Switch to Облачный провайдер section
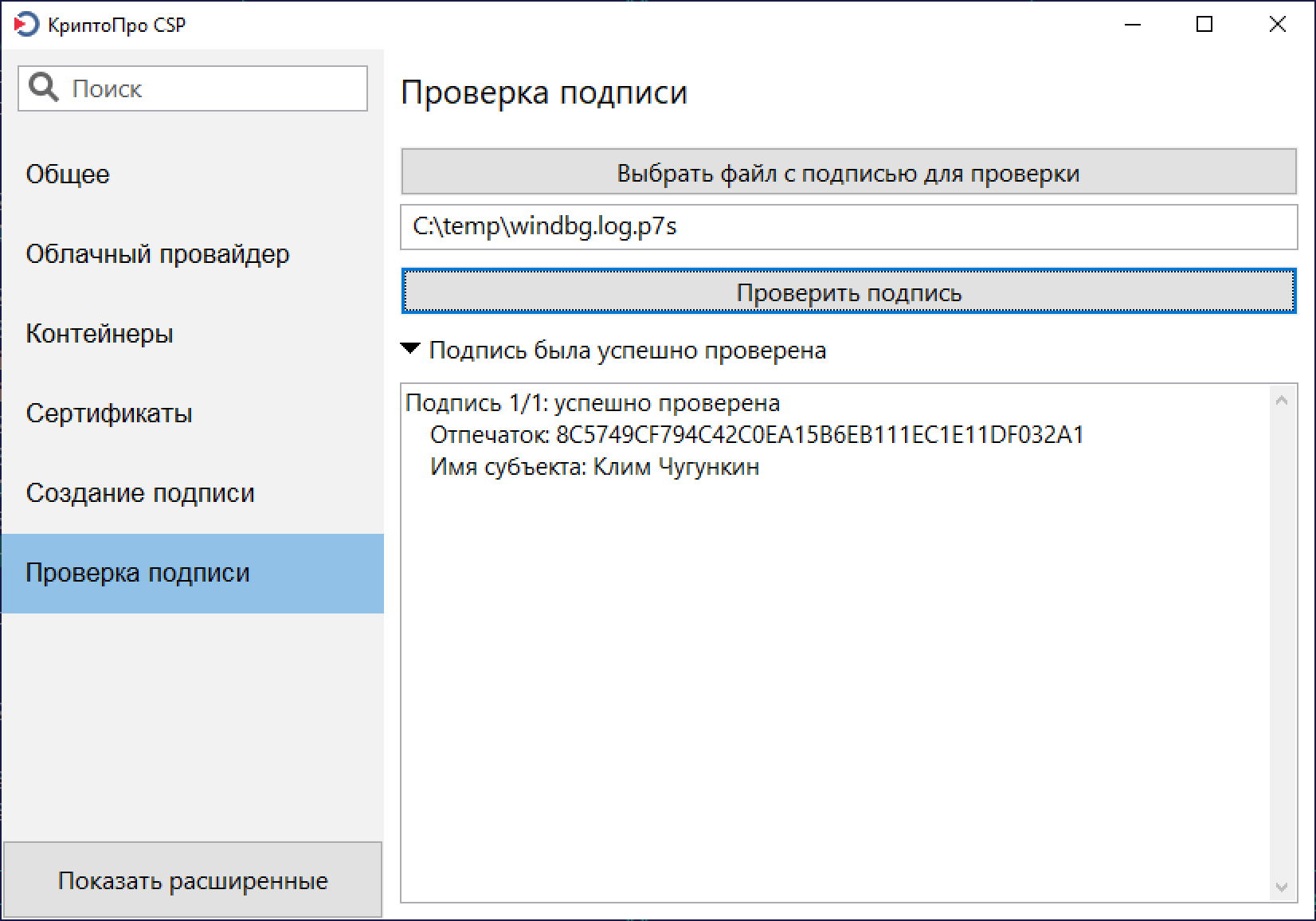This screenshot has width=1316, height=921. click(x=158, y=254)
